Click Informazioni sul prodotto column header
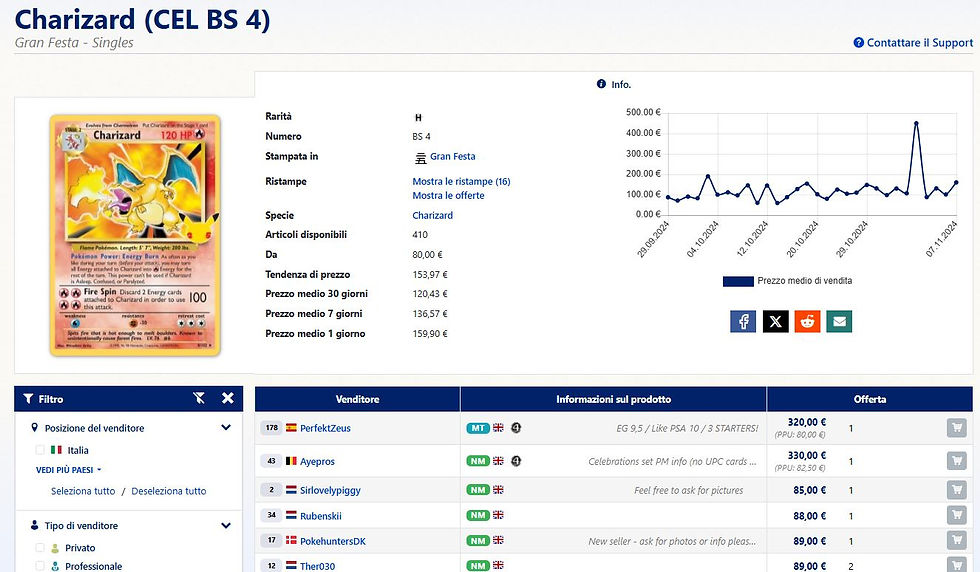The width and height of the screenshot is (980, 572). (x=613, y=399)
